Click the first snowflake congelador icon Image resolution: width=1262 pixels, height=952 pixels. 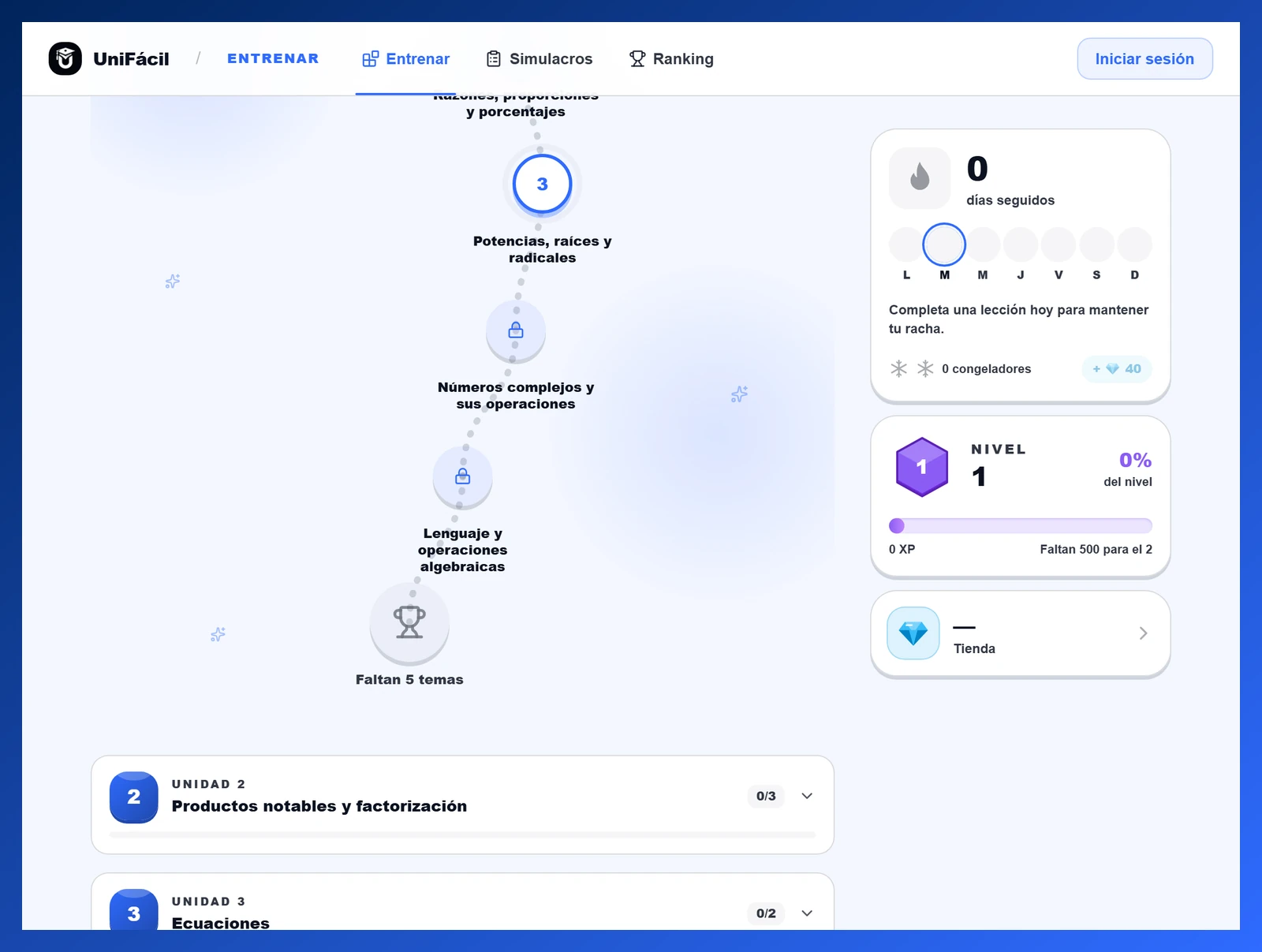898,368
